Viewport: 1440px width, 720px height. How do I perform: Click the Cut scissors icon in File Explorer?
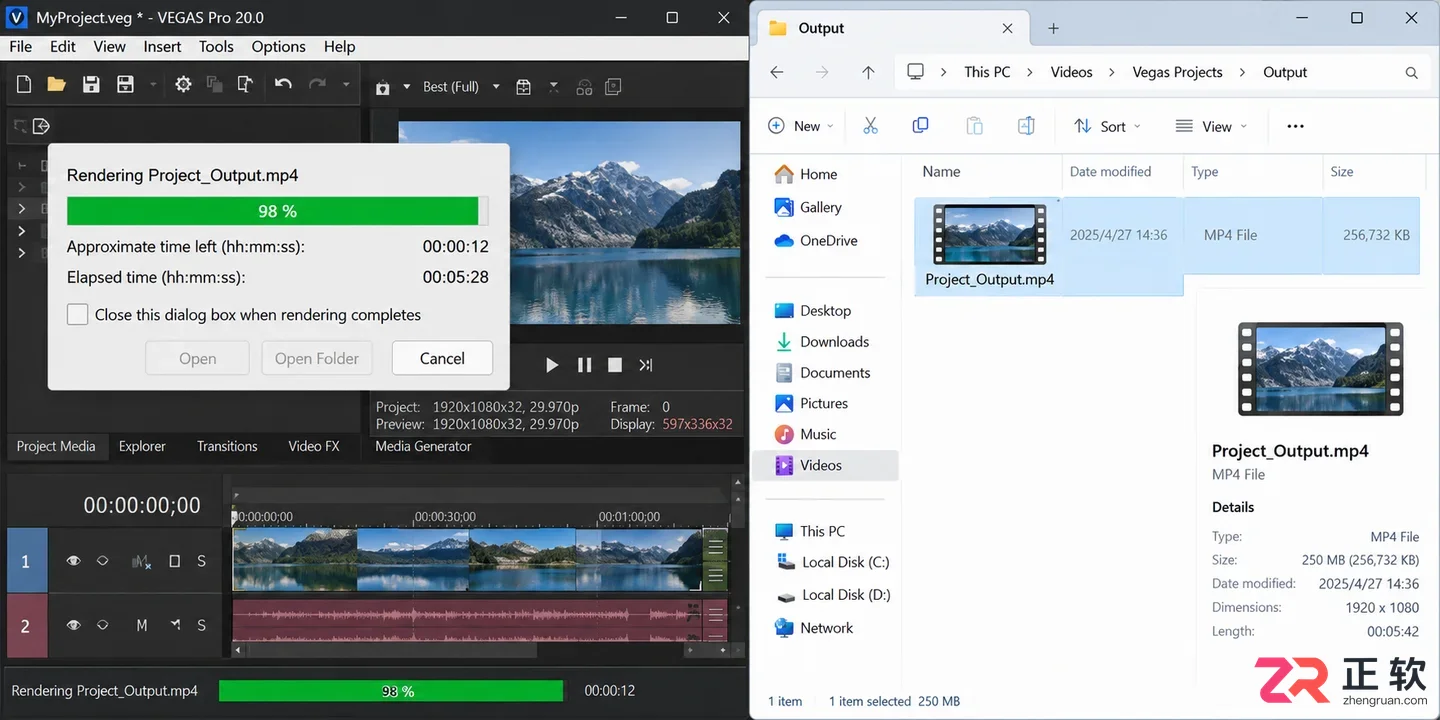(x=870, y=126)
